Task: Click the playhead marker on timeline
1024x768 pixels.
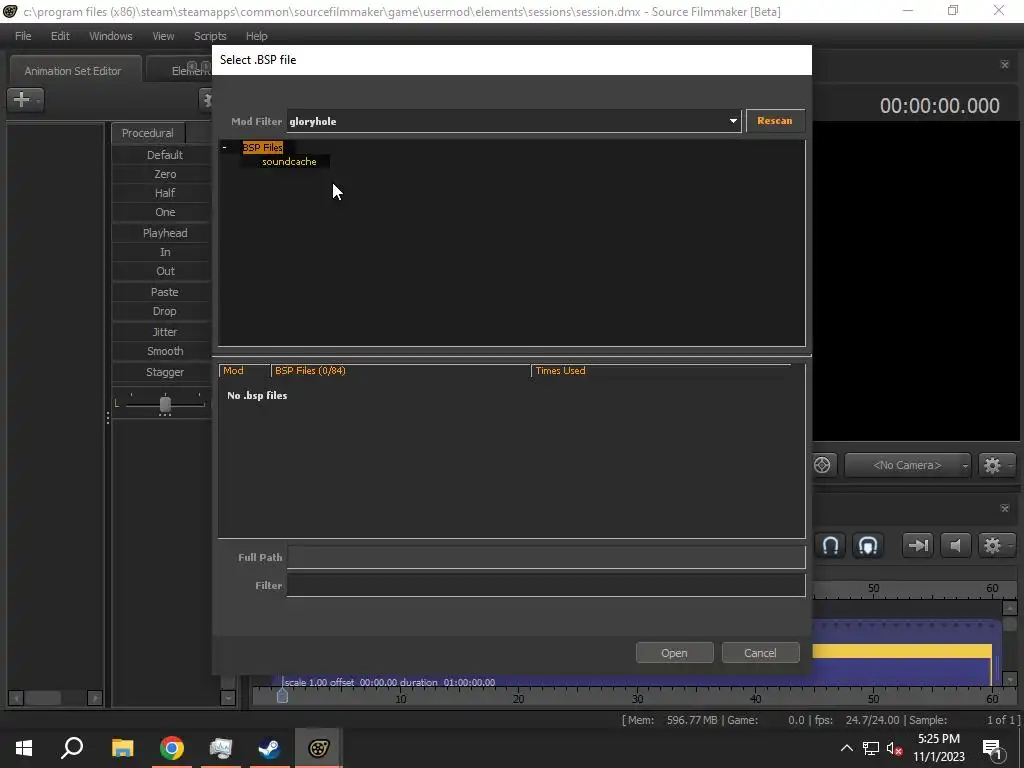Action: (x=282, y=696)
